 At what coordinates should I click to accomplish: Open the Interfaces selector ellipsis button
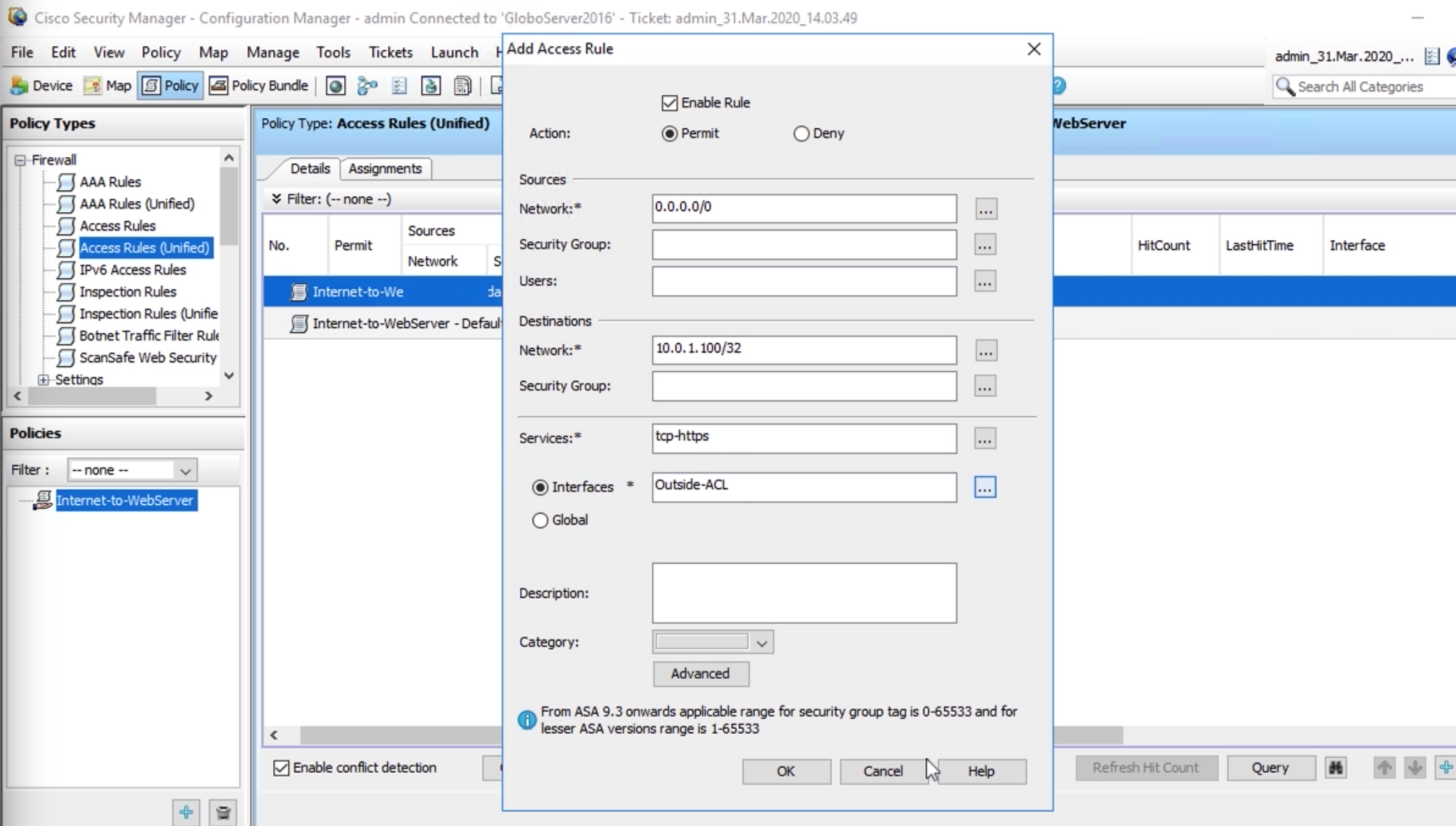click(x=985, y=487)
